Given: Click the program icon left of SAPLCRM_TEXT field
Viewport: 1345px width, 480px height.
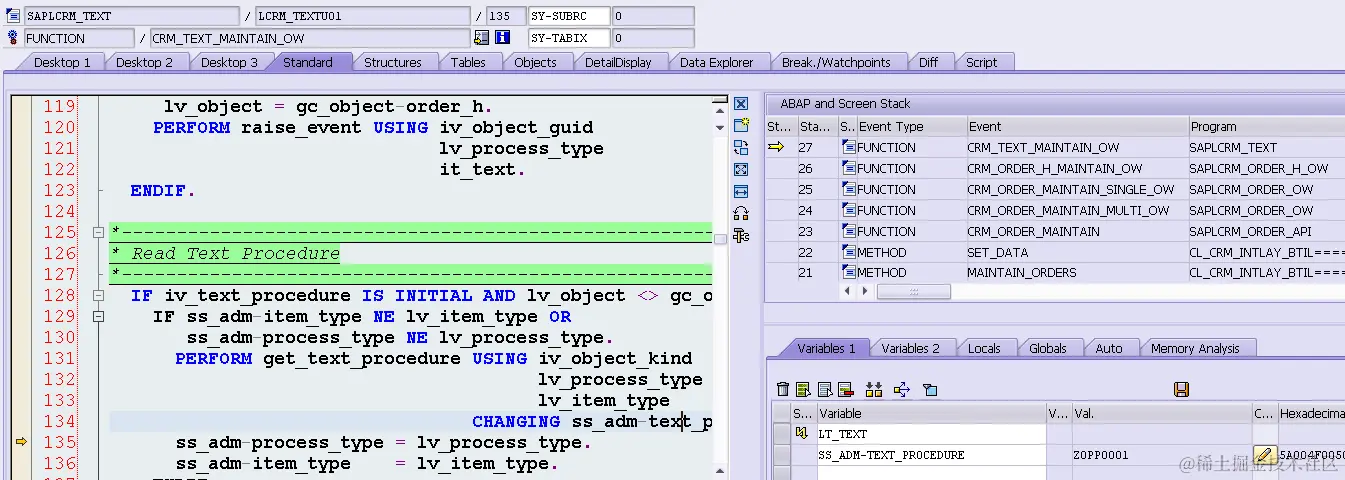Looking at the screenshot, I should [x=13, y=16].
